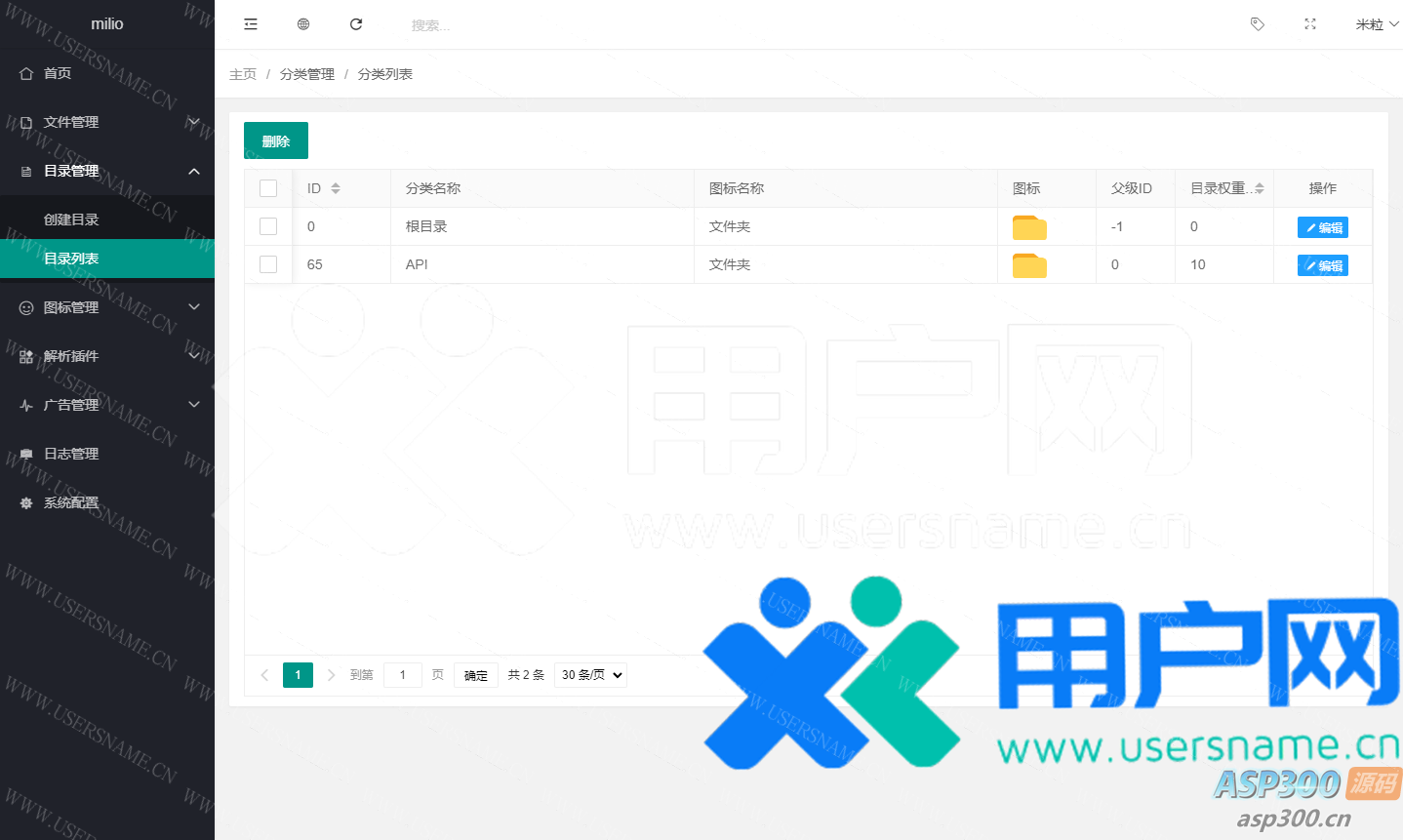Open the 米粒 user dropdown

tap(1376, 24)
